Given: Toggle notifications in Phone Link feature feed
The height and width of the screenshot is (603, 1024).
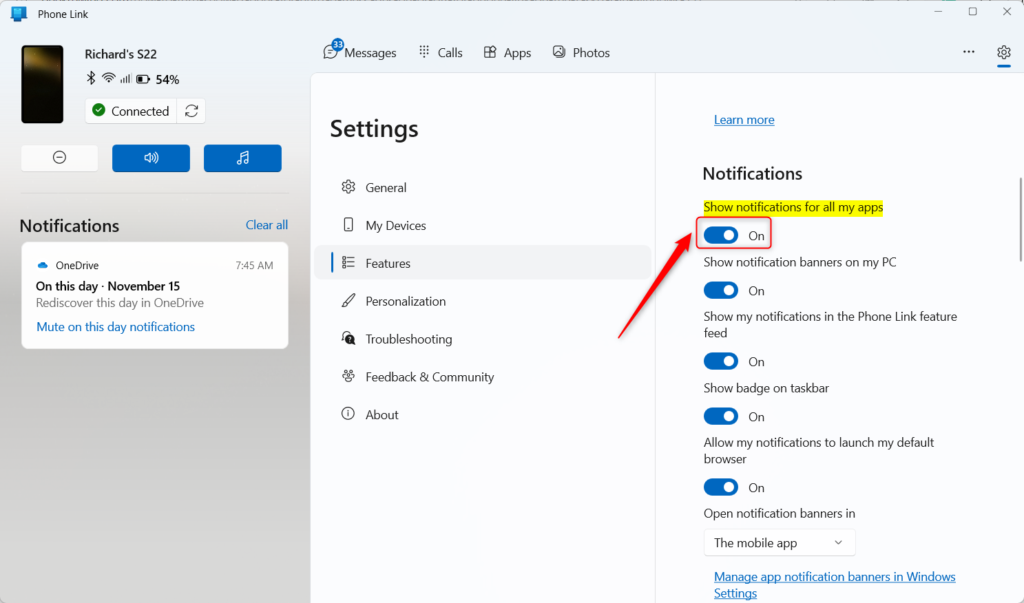Looking at the screenshot, I should pyautogui.click(x=721, y=361).
